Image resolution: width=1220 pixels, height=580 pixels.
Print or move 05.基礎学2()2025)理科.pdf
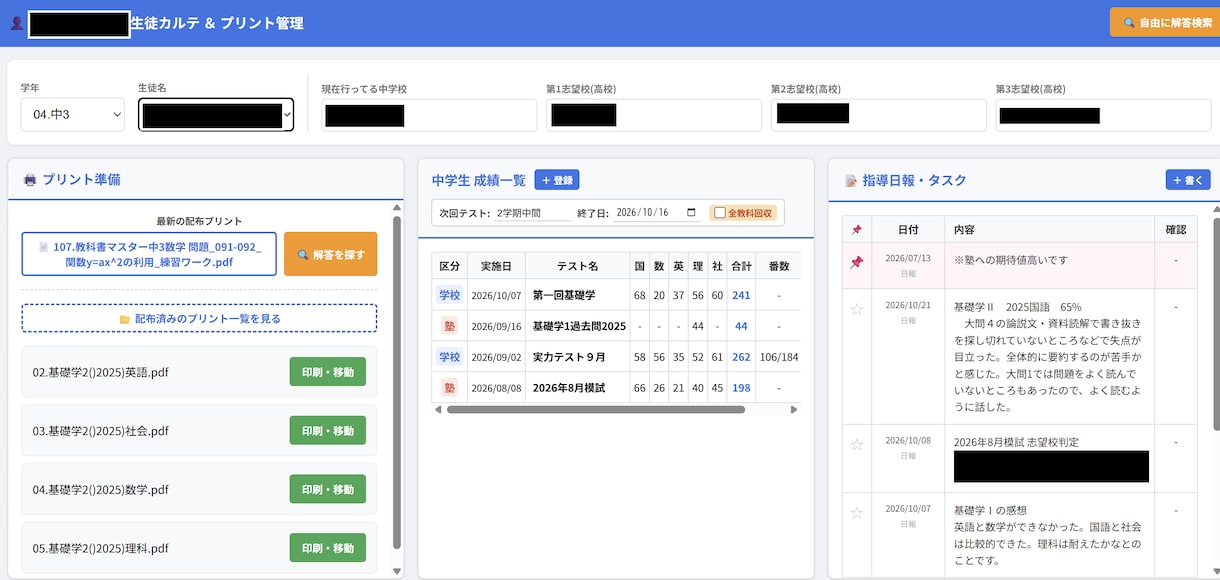coord(328,548)
